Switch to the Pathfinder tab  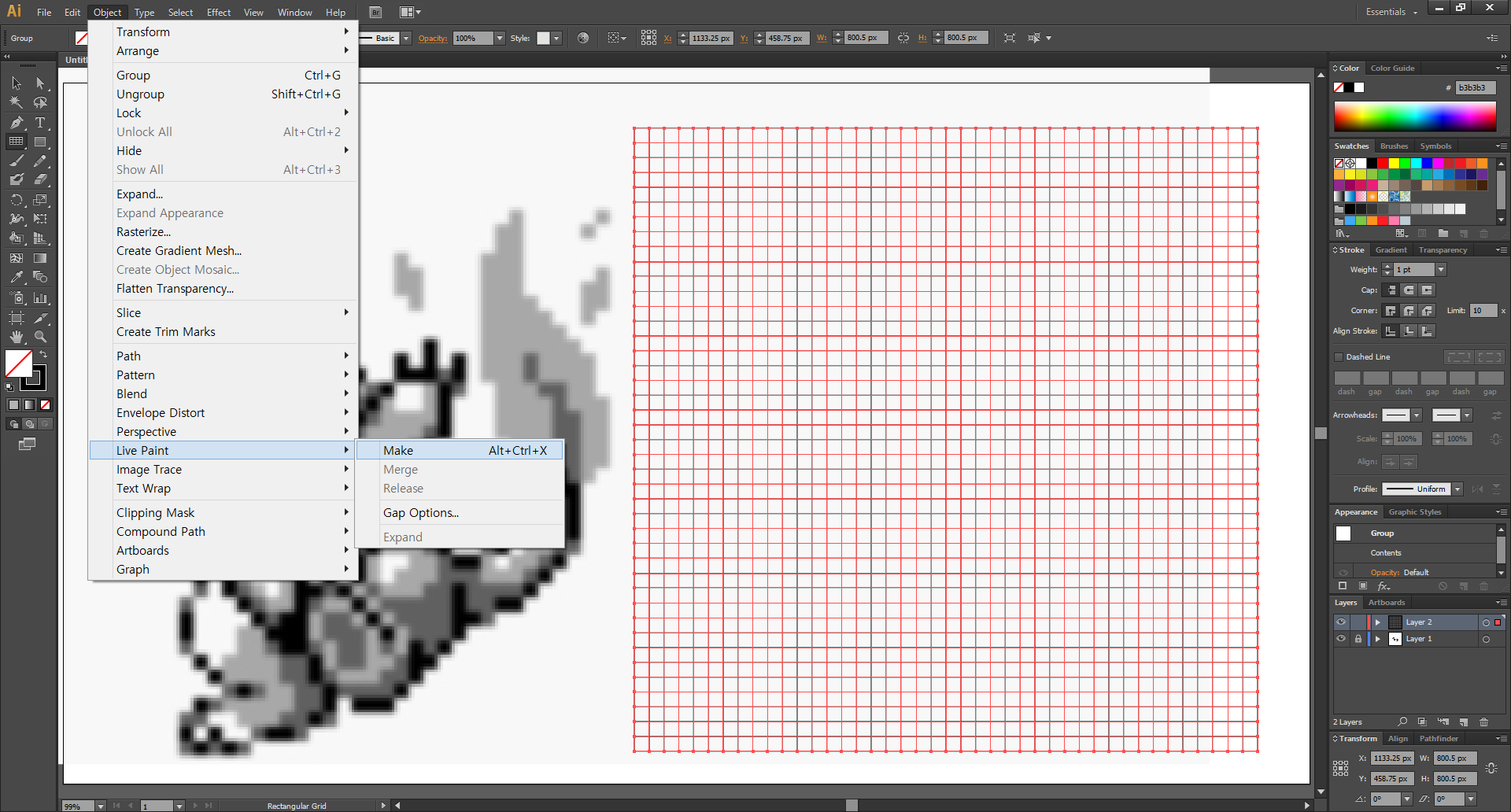pyautogui.click(x=1439, y=739)
